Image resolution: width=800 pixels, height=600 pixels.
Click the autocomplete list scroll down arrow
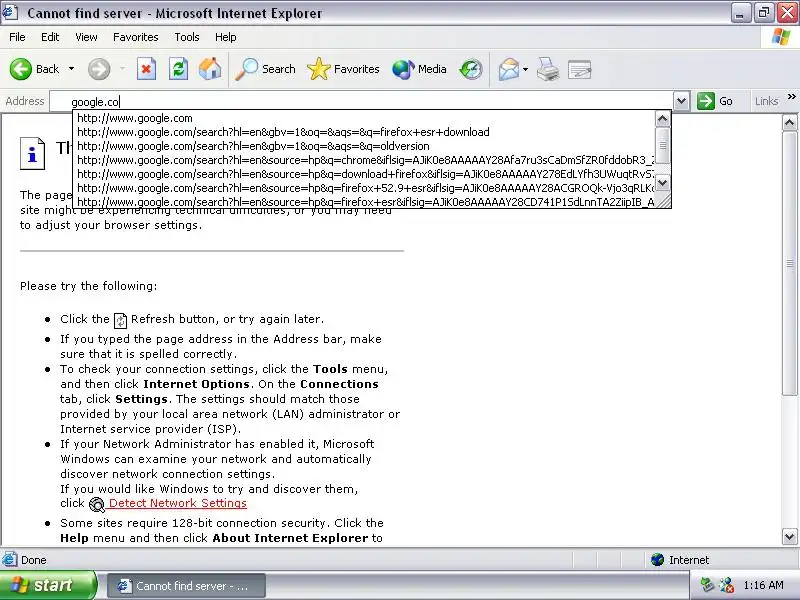[x=662, y=183]
